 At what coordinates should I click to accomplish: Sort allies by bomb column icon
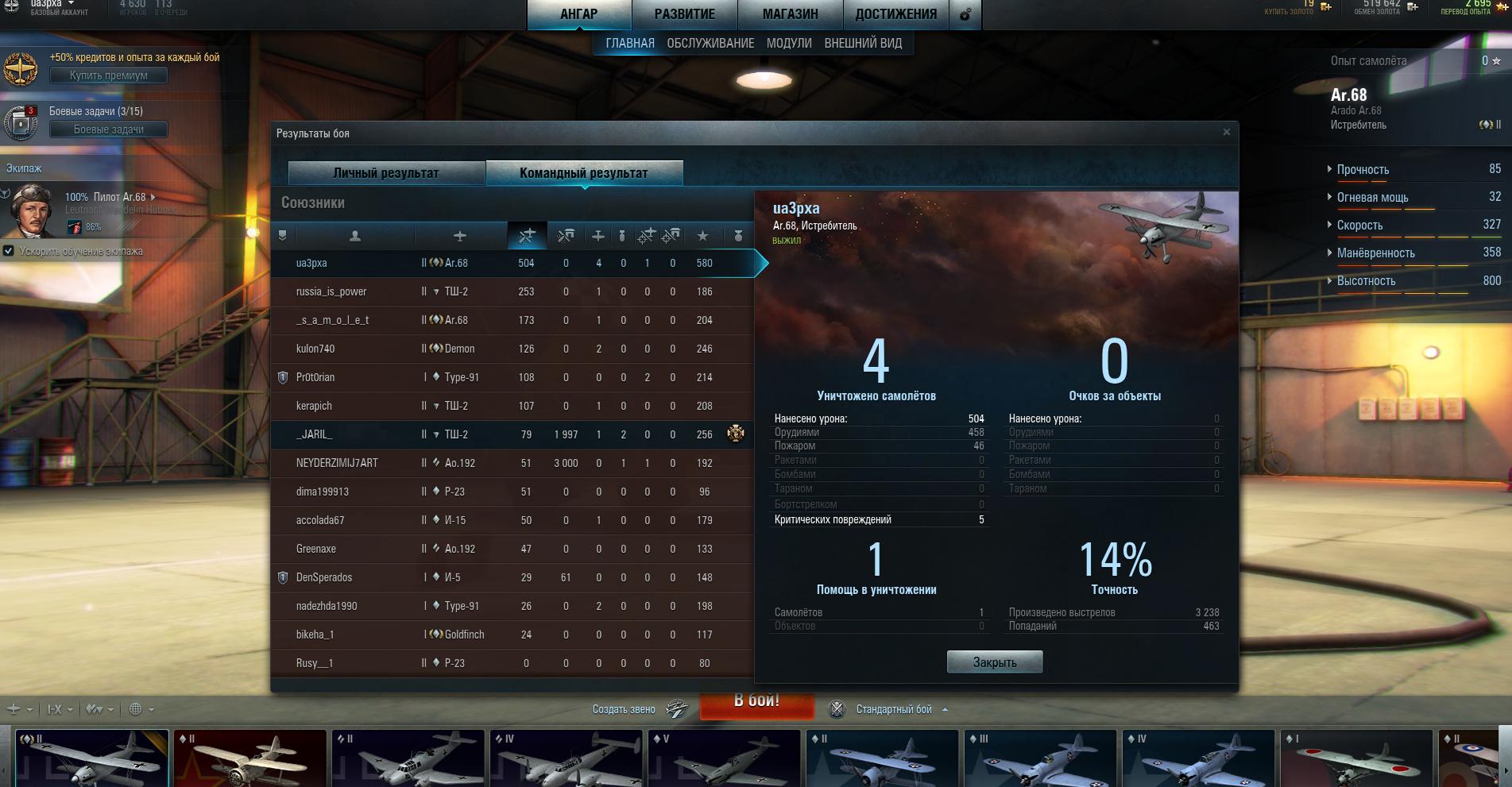(x=622, y=236)
